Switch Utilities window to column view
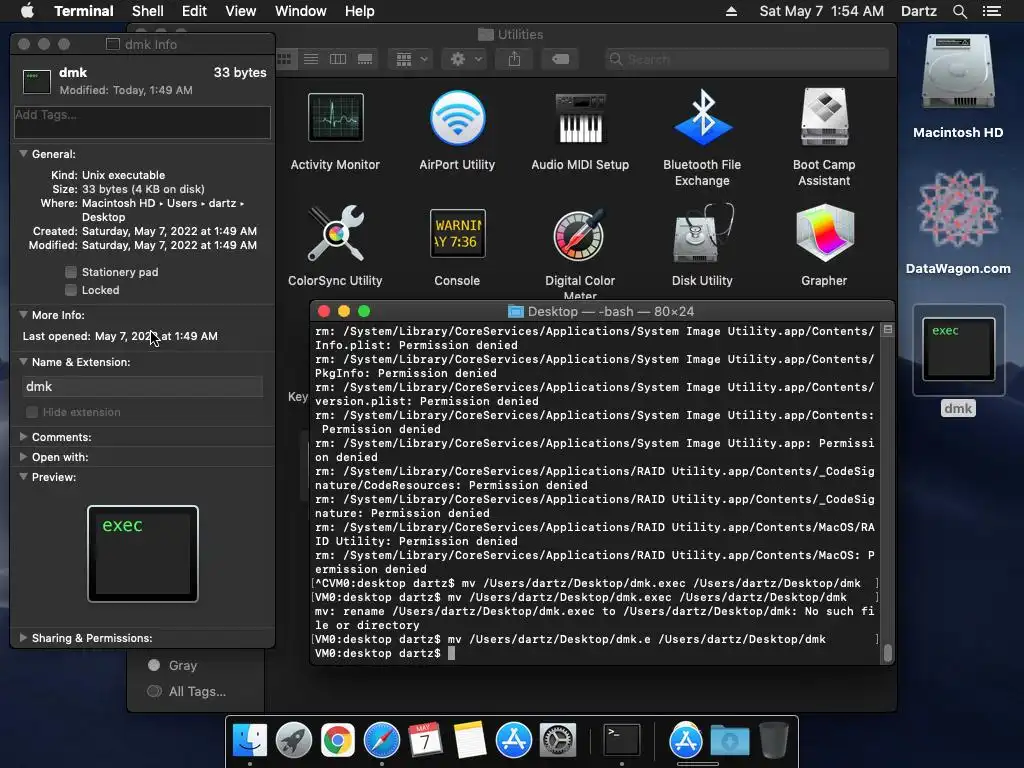This screenshot has width=1024, height=768. (x=338, y=59)
